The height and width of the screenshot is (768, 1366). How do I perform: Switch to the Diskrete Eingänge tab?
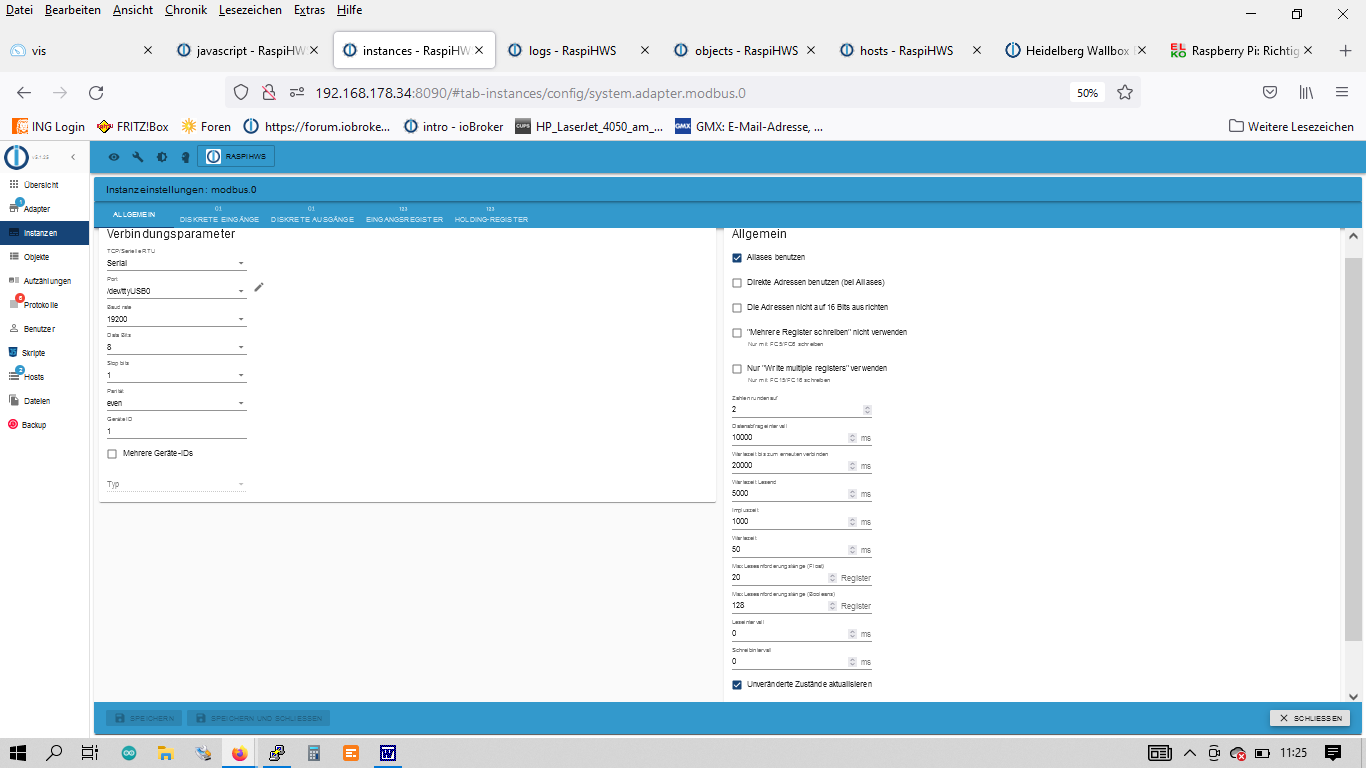pyautogui.click(x=219, y=215)
